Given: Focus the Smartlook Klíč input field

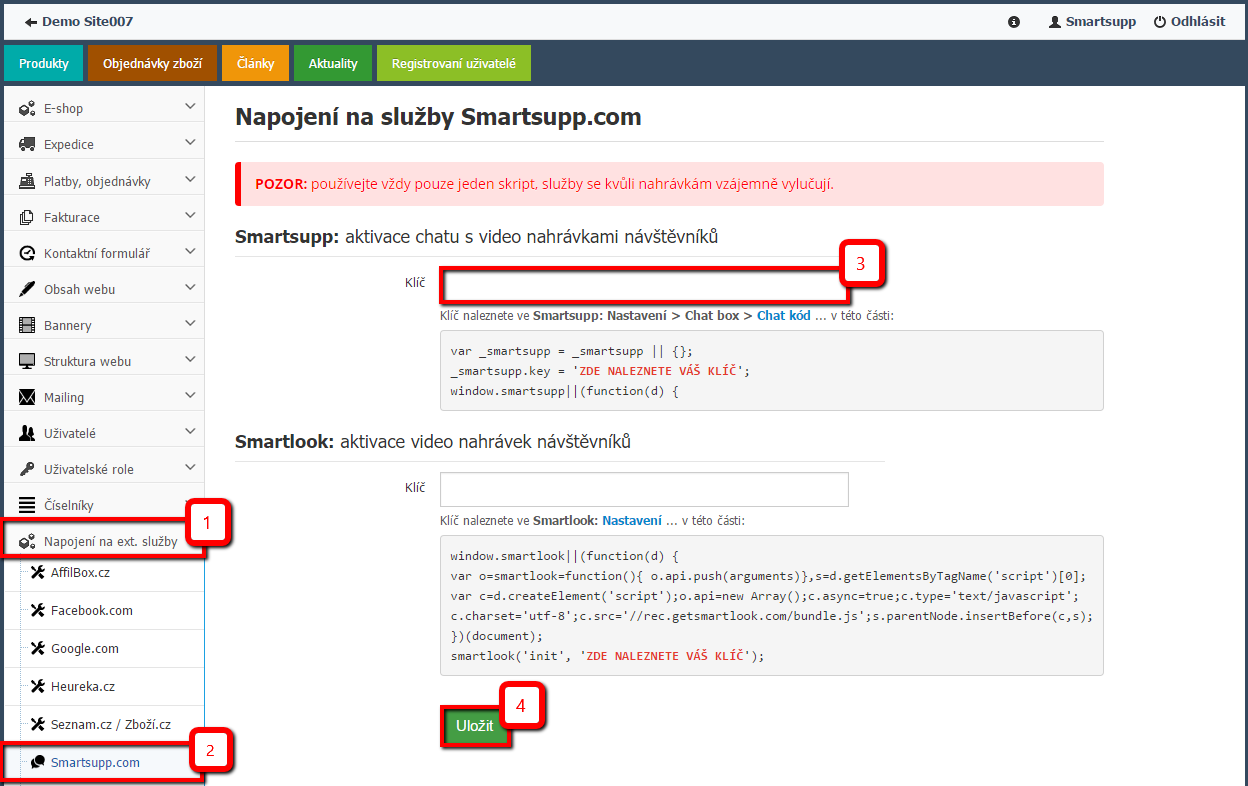Looking at the screenshot, I should (644, 489).
